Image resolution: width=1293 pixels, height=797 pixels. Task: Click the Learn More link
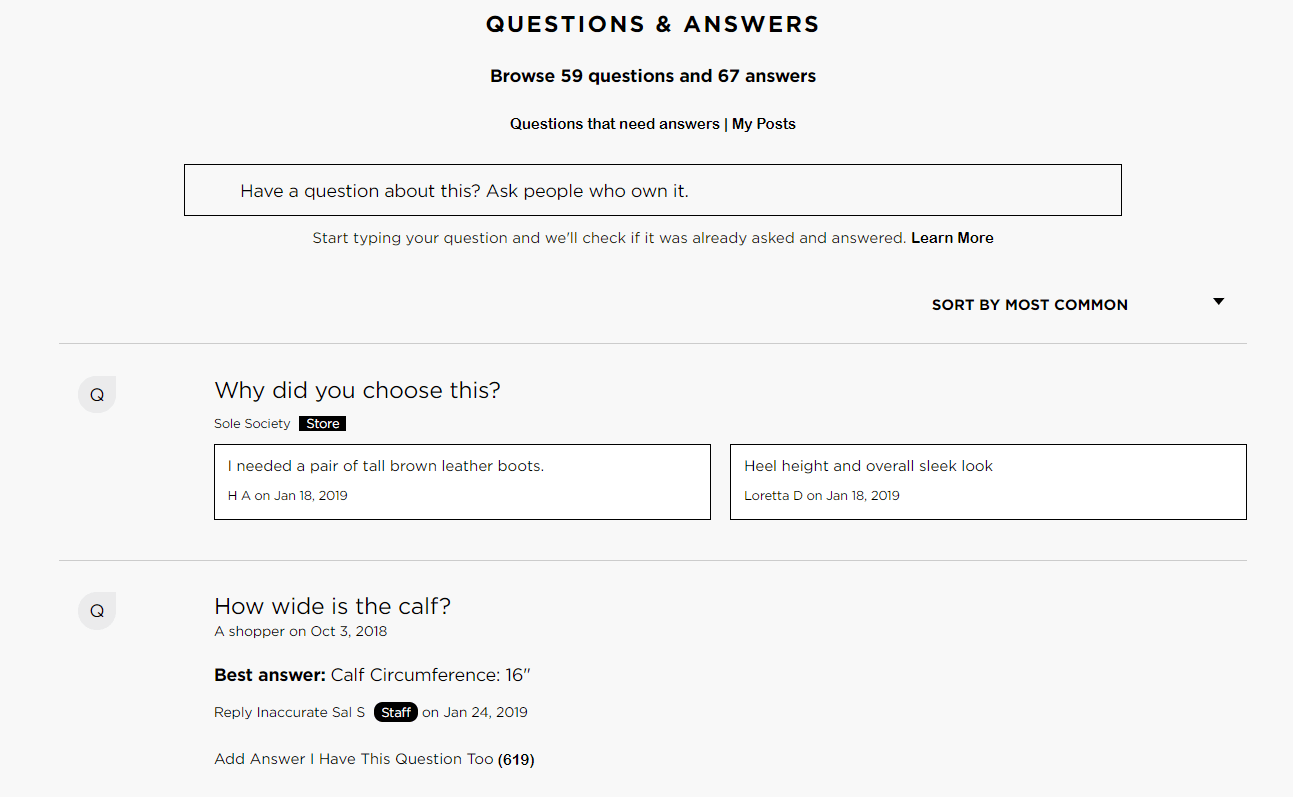click(x=951, y=237)
